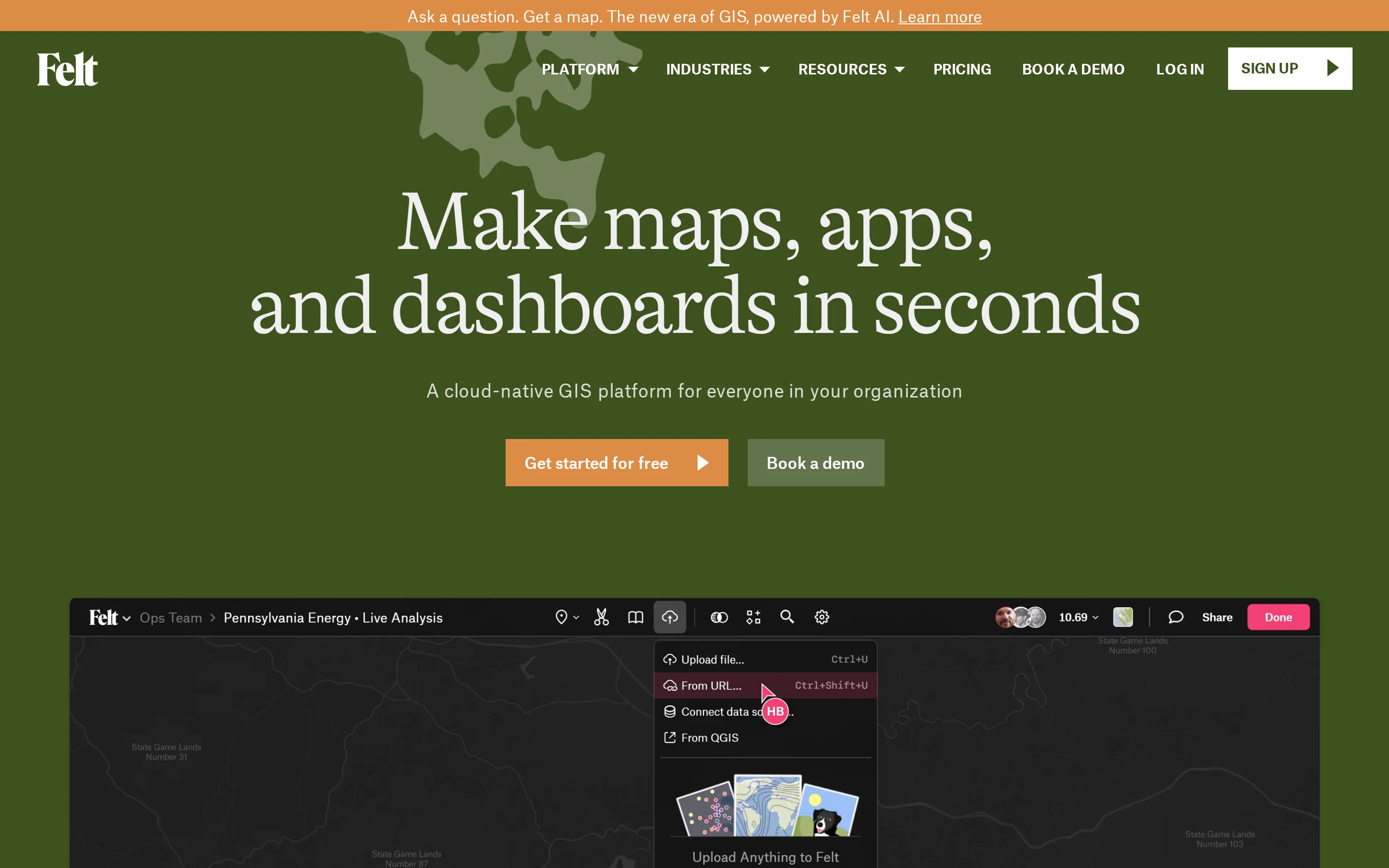Image resolution: width=1389 pixels, height=868 pixels.
Task: Open the Ops Team breadcrumb
Action: 170,618
